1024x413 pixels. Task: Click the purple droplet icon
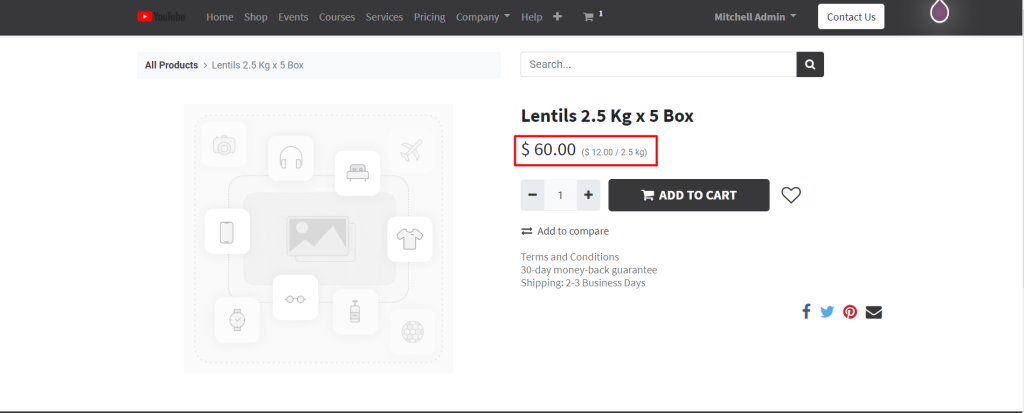tap(939, 12)
